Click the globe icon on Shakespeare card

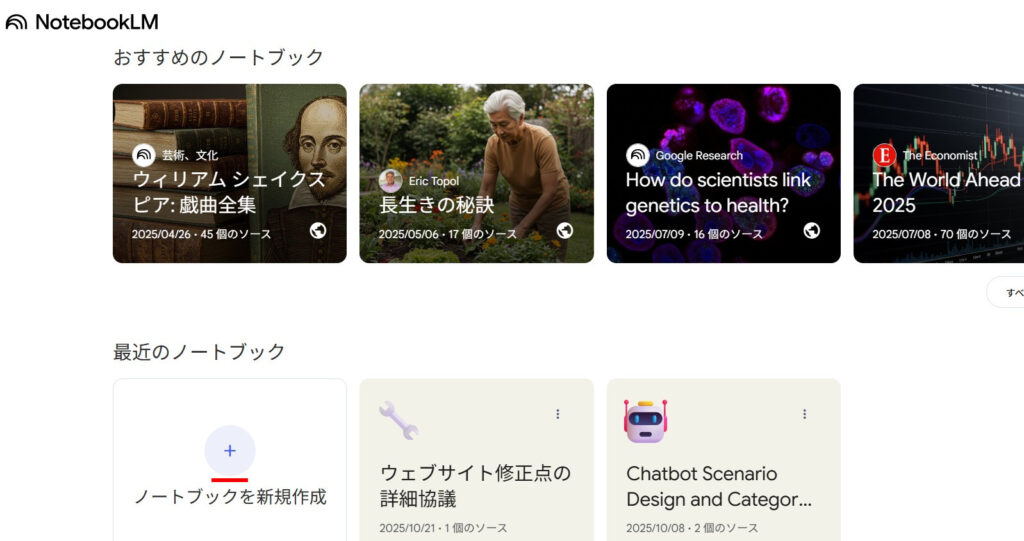pos(318,231)
